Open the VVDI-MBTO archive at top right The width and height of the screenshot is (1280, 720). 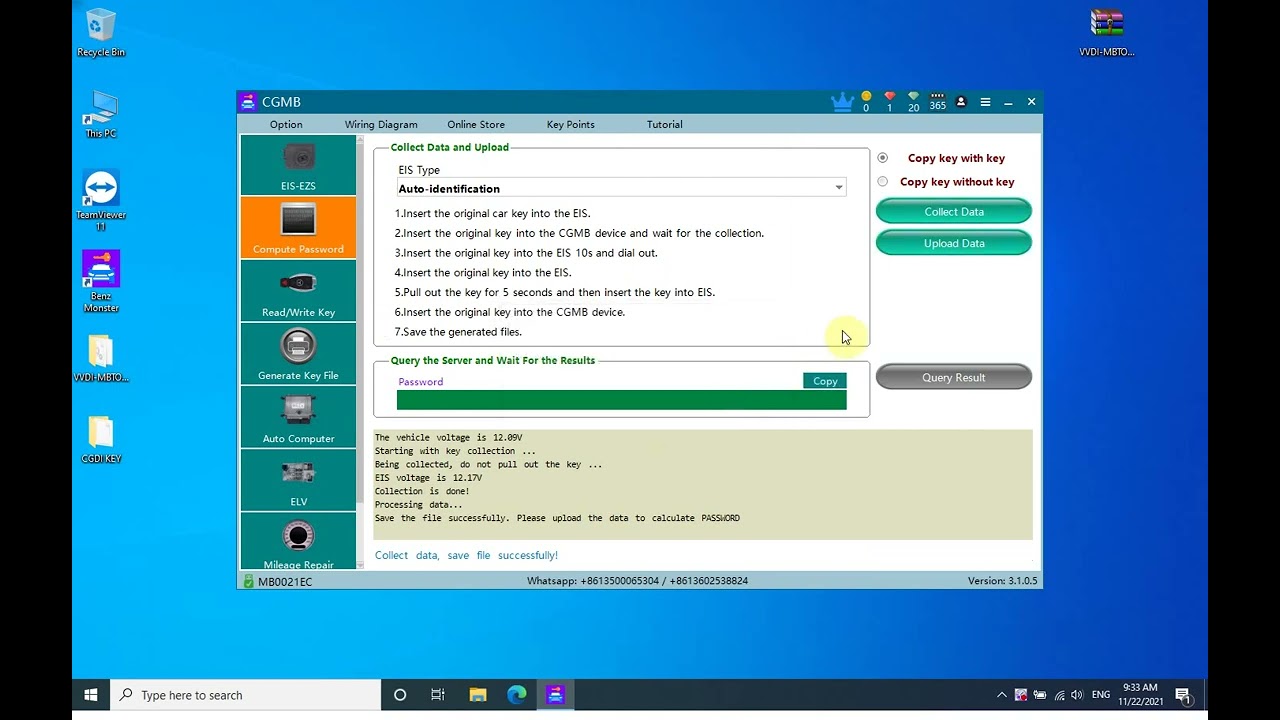(x=1107, y=32)
